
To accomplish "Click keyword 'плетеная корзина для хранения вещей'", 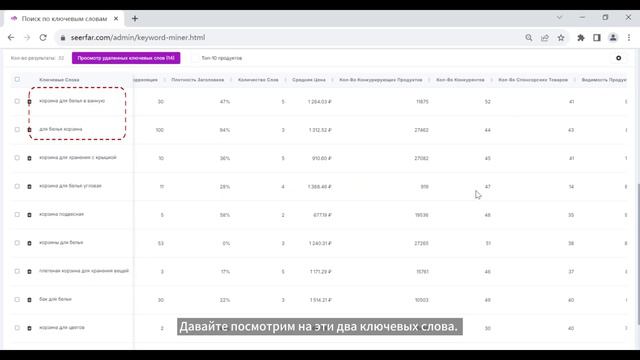I will click(84, 271).
